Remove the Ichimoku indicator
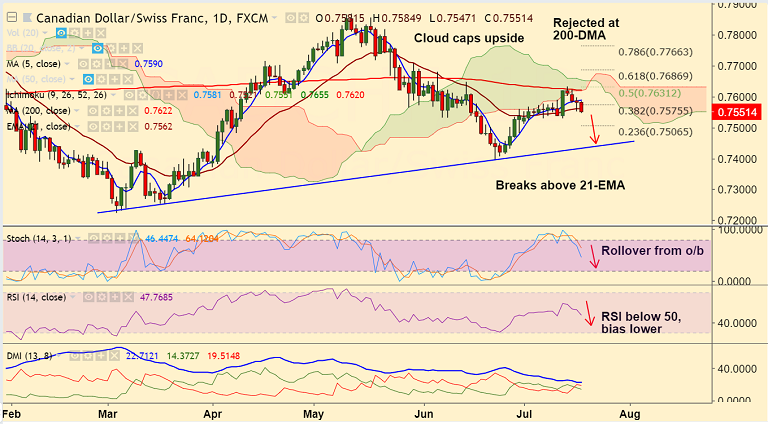The height and width of the screenshot is (424, 768). point(182,95)
